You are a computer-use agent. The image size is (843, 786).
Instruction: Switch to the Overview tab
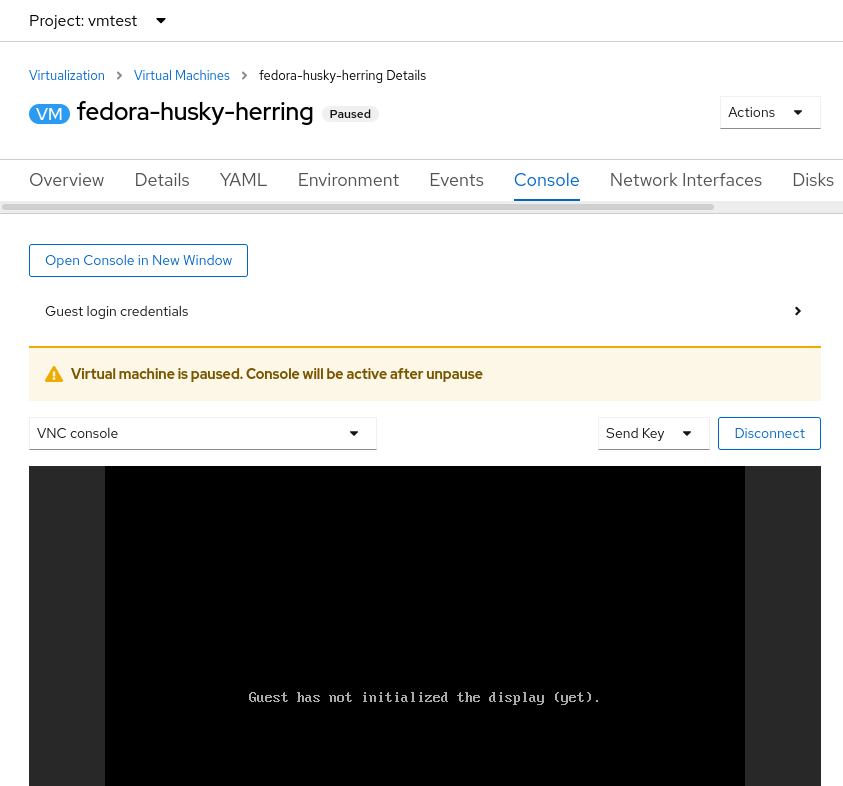[67, 180]
